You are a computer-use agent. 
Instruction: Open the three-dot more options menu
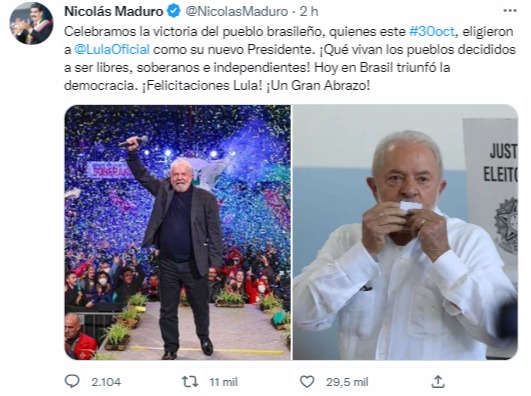(x=510, y=11)
